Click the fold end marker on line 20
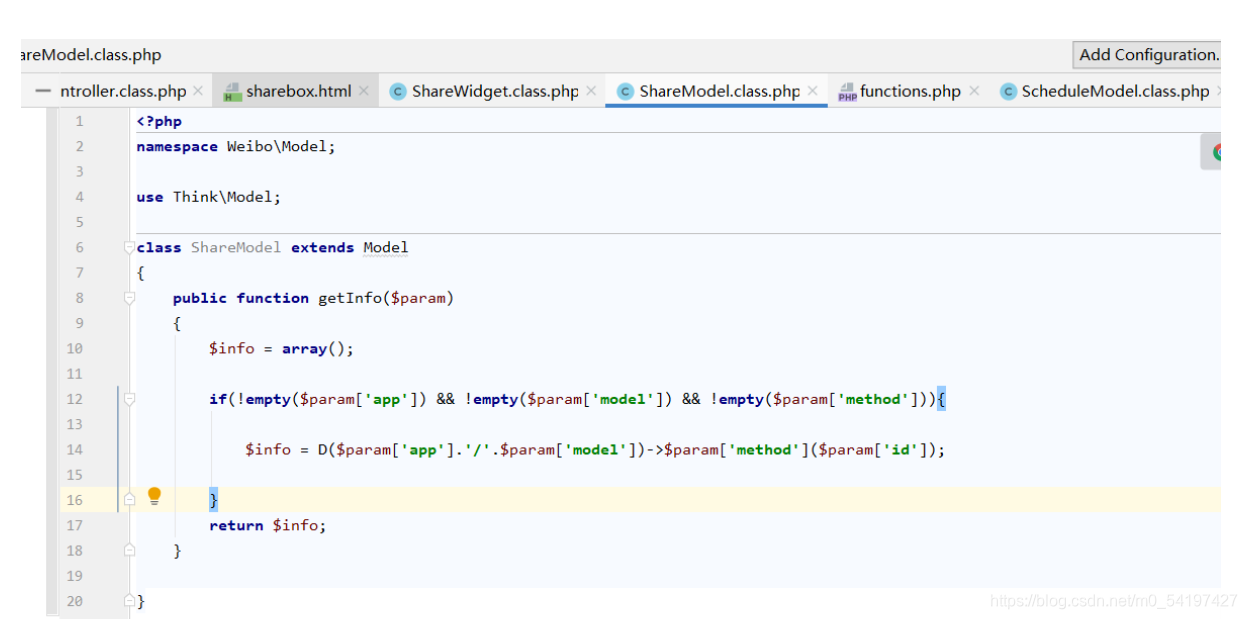The height and width of the screenshot is (619, 1247). [129, 601]
